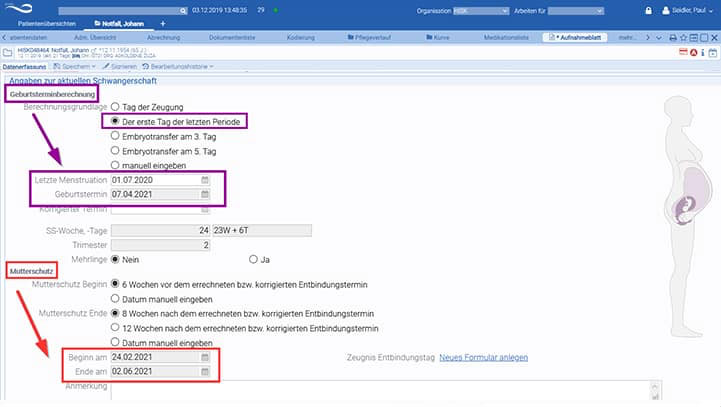Choose 12 Wochen nach Entbindungstermin option
This screenshot has height=407, width=721.
(x=115, y=328)
